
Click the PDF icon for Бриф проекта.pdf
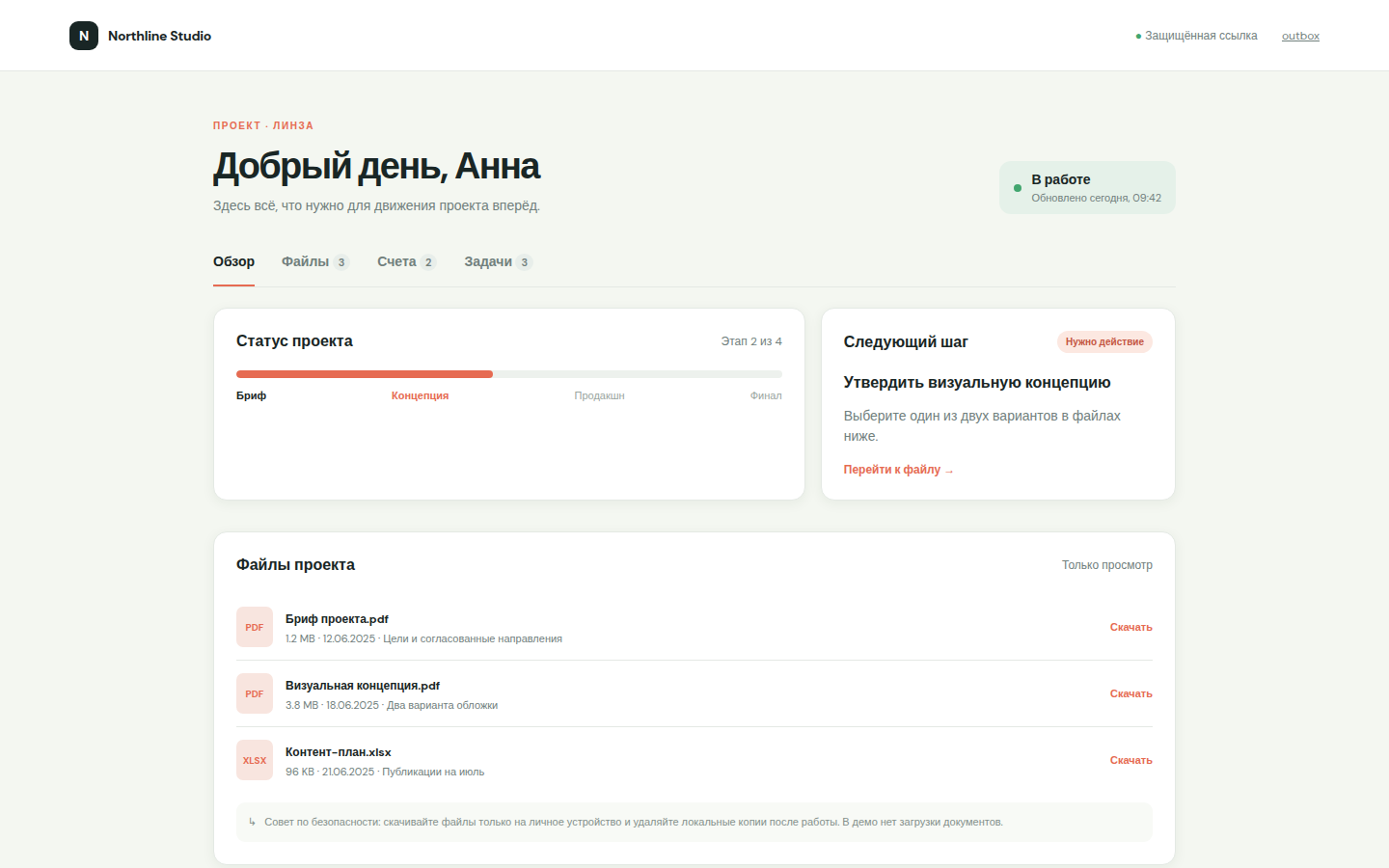click(x=255, y=627)
